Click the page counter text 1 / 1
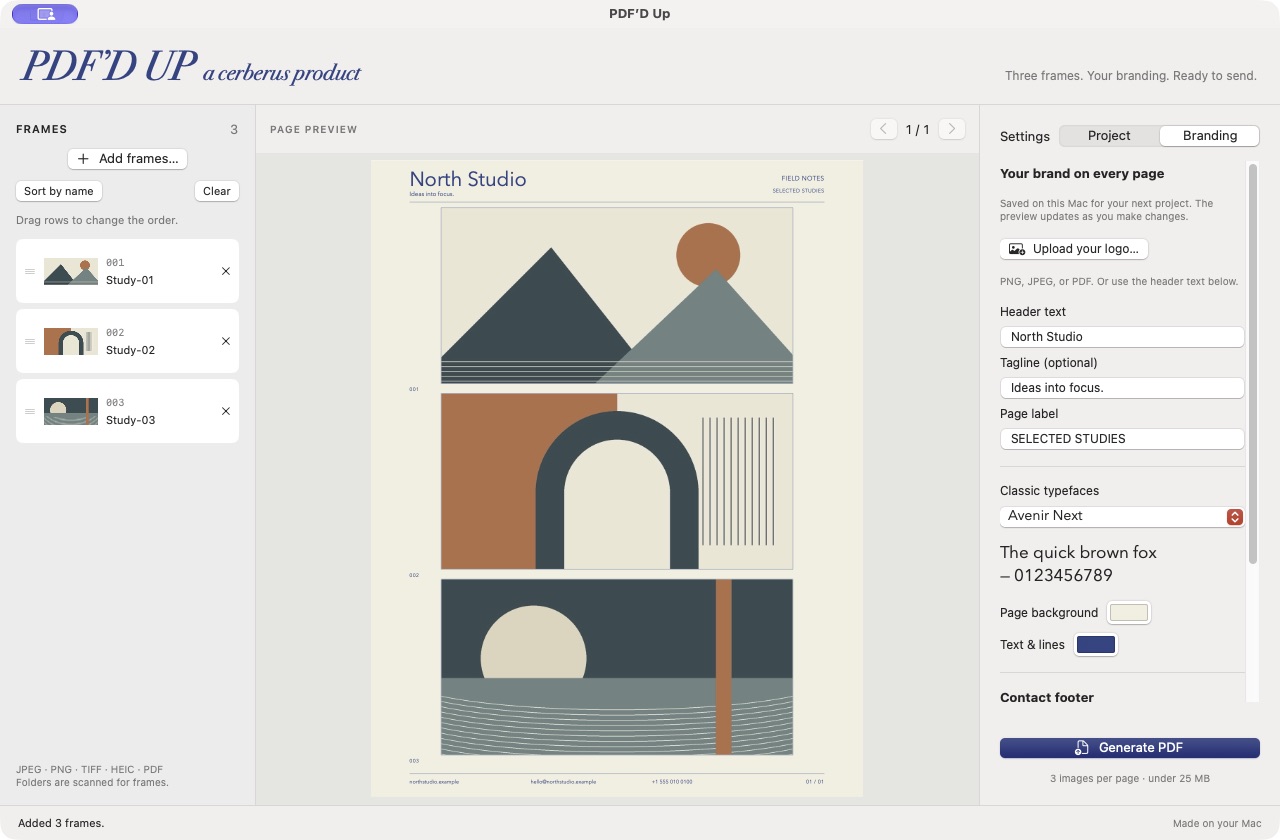The width and height of the screenshot is (1280, 840). pos(918,130)
